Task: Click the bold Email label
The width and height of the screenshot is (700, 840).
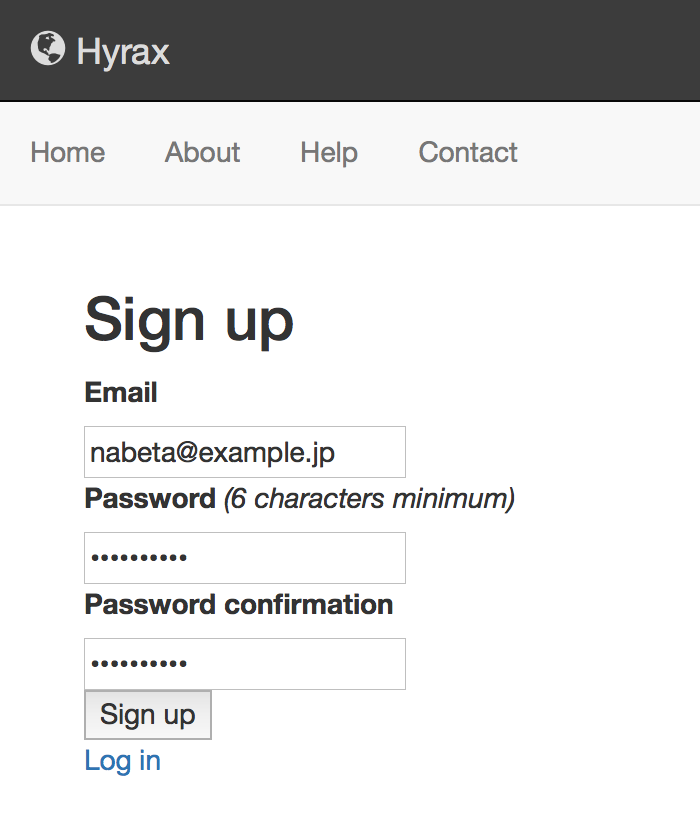Action: coord(121,392)
